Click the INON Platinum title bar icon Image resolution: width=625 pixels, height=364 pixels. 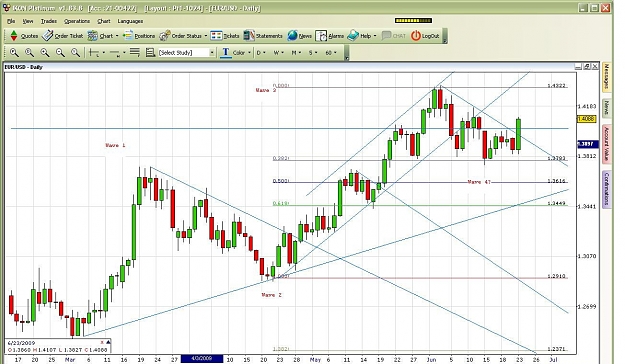tap(6, 8)
